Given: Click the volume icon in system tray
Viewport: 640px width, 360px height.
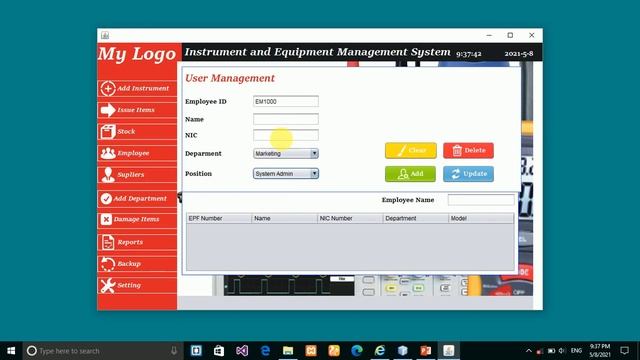Looking at the screenshot, I should [562, 351].
